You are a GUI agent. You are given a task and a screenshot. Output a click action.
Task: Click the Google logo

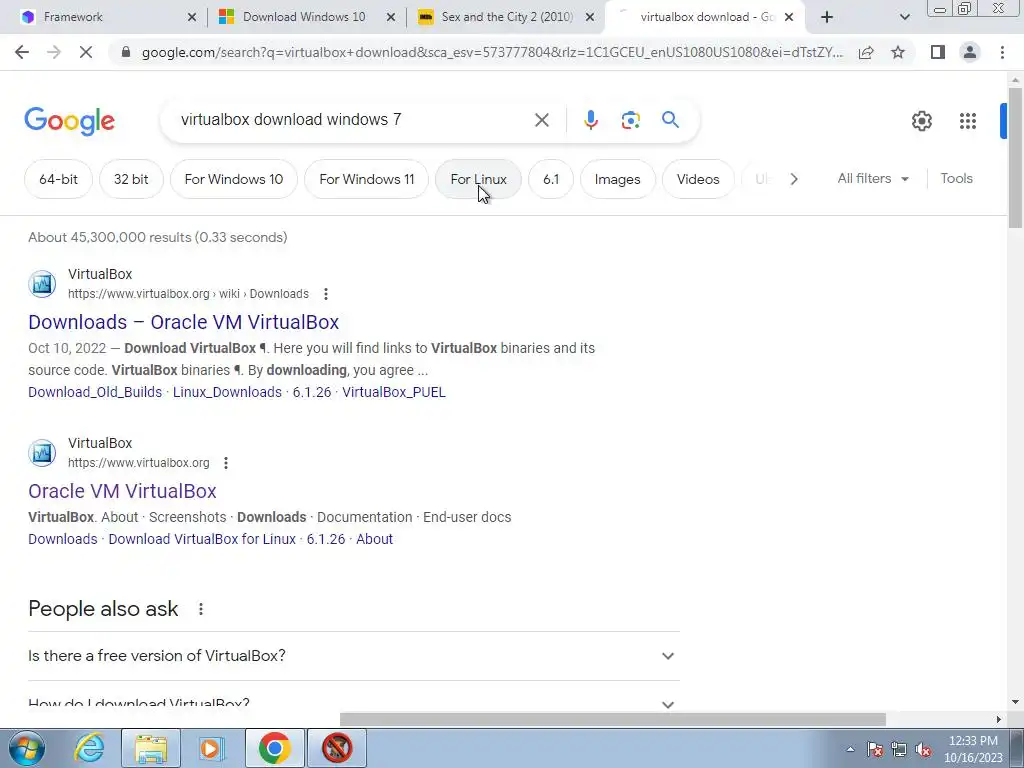pyautogui.click(x=69, y=121)
